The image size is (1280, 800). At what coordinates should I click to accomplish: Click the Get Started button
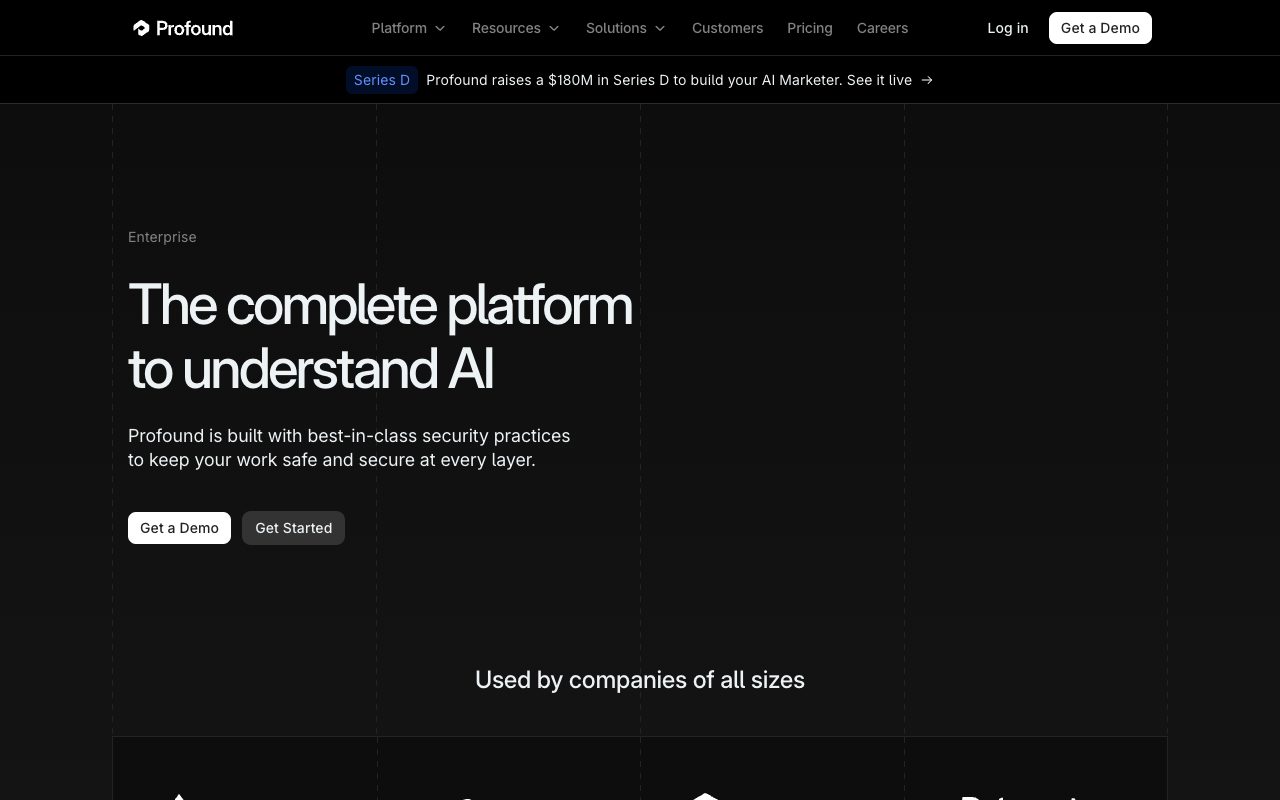tap(293, 528)
